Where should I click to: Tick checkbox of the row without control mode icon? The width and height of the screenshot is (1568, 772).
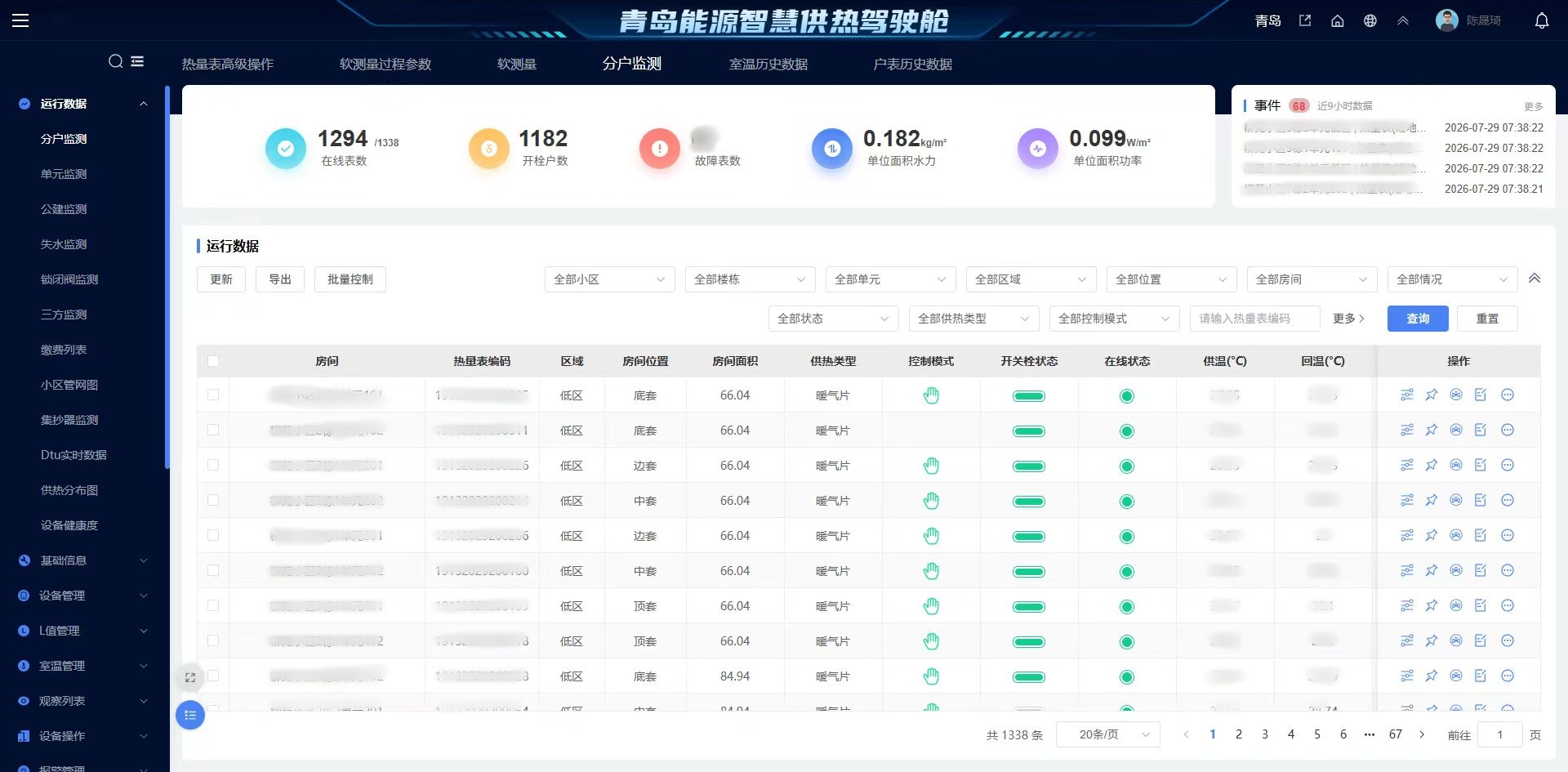[213, 430]
